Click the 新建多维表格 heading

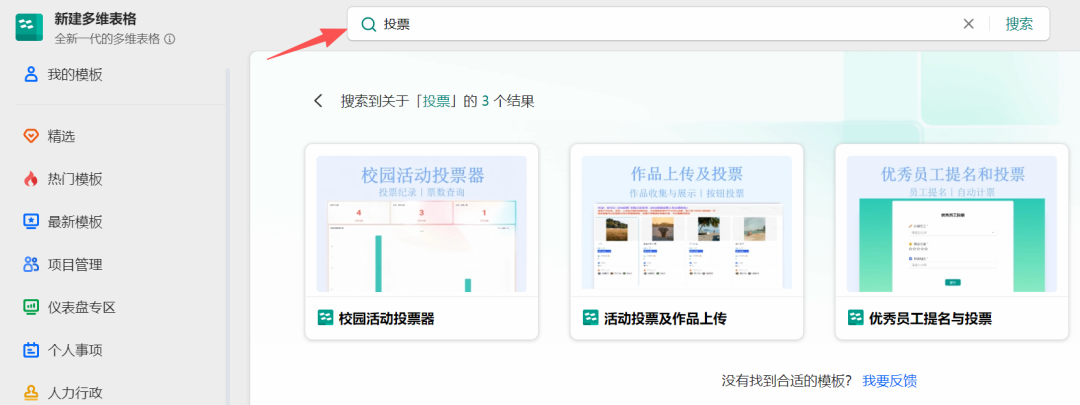[95, 20]
